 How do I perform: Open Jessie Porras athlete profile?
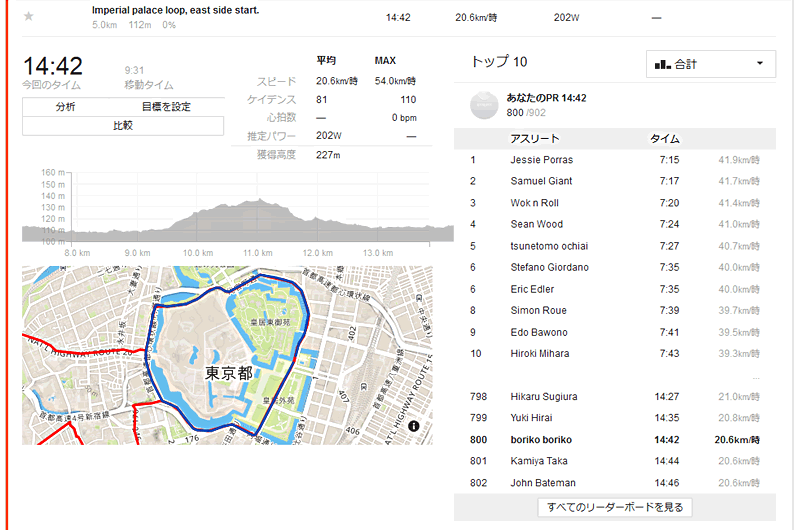542,160
